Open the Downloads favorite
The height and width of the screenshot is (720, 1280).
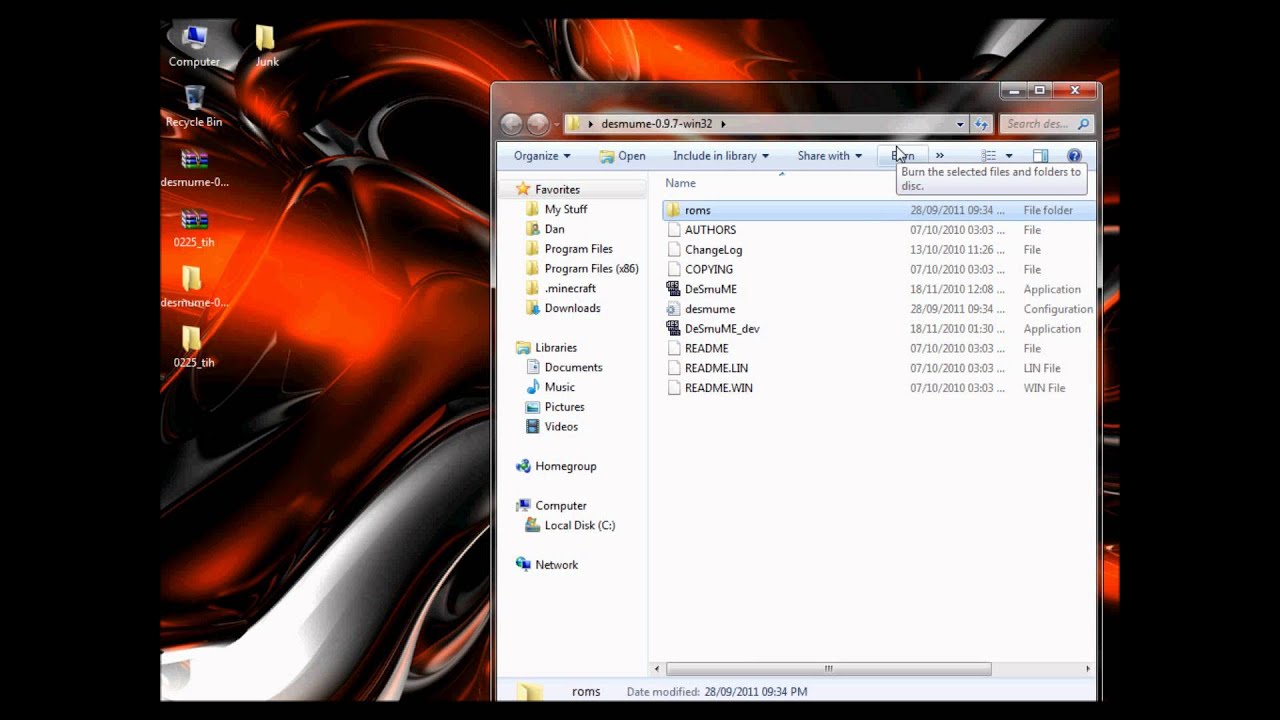(572, 308)
